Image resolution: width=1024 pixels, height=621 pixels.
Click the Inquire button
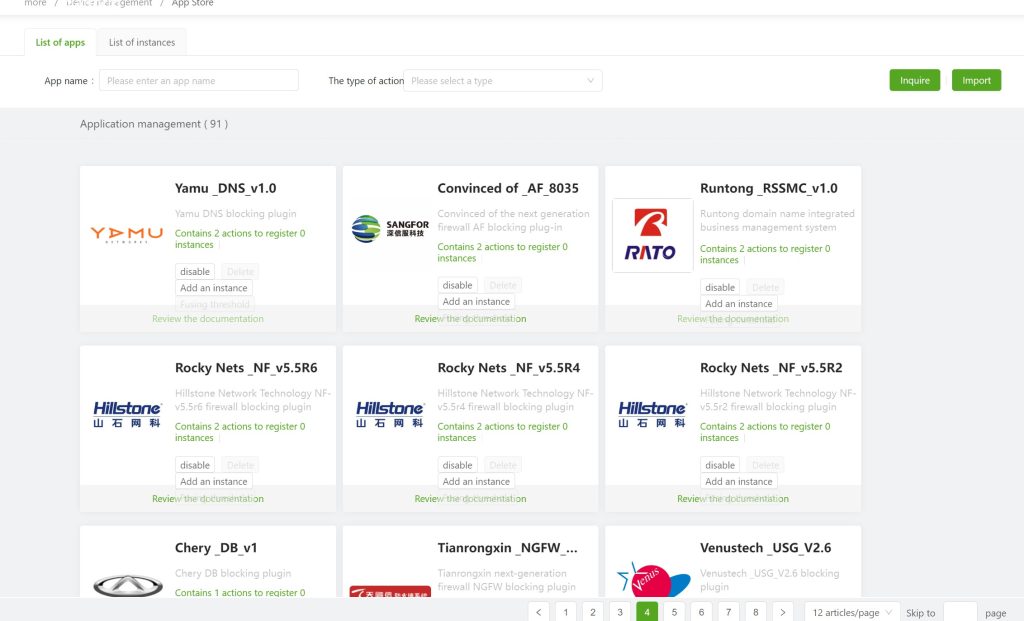click(x=914, y=80)
